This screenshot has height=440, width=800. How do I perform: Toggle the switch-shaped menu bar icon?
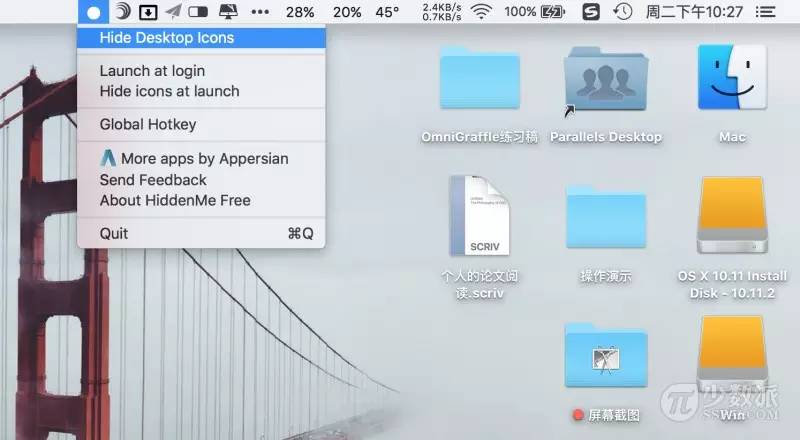coord(199,12)
